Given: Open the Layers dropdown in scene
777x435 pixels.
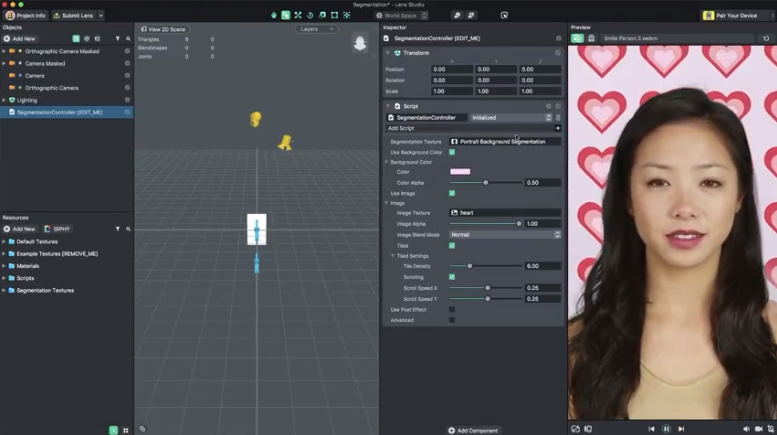Looking at the screenshot, I should pyautogui.click(x=317, y=29).
